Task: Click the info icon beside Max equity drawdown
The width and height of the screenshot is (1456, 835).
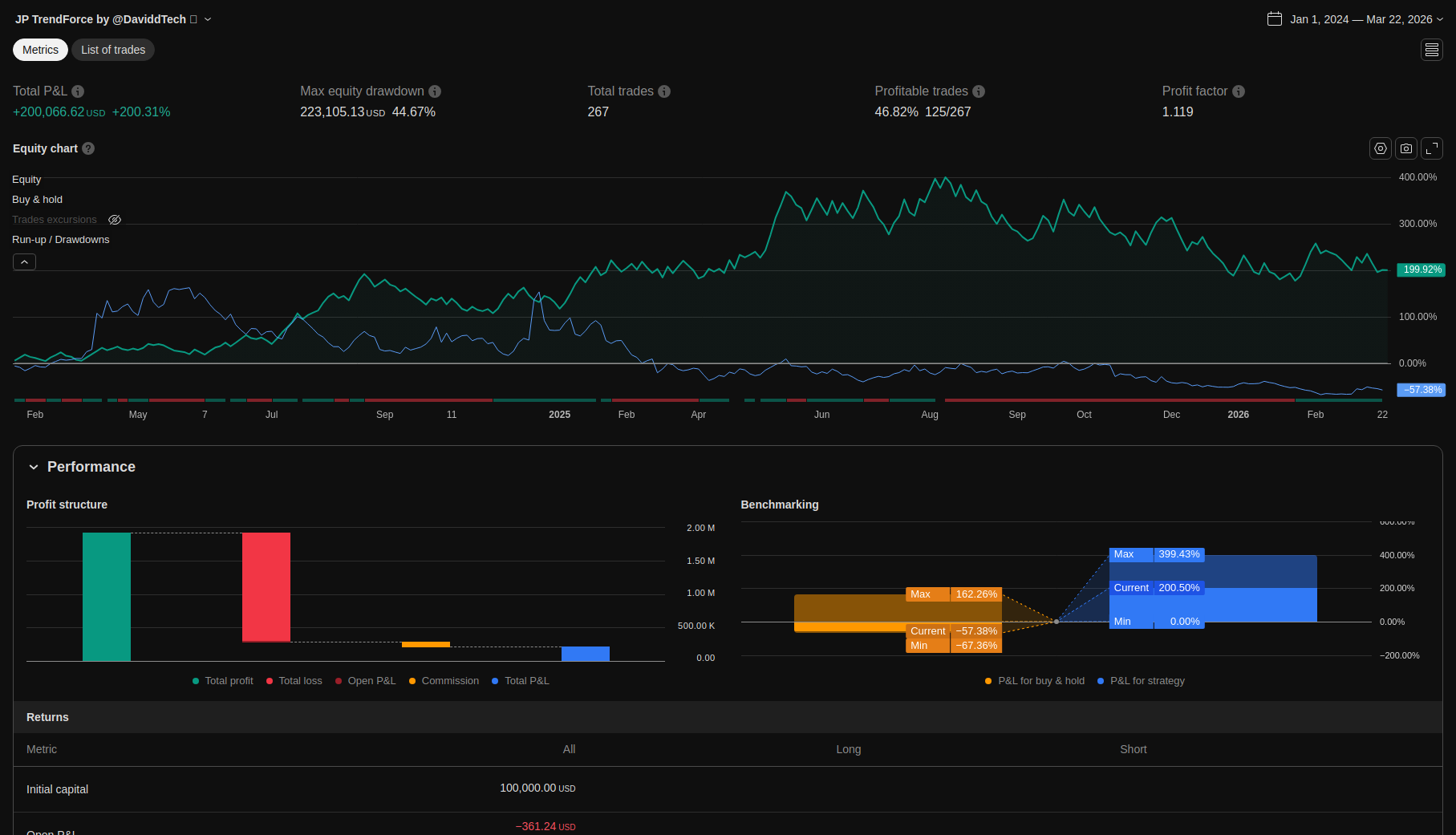Action: (x=435, y=91)
